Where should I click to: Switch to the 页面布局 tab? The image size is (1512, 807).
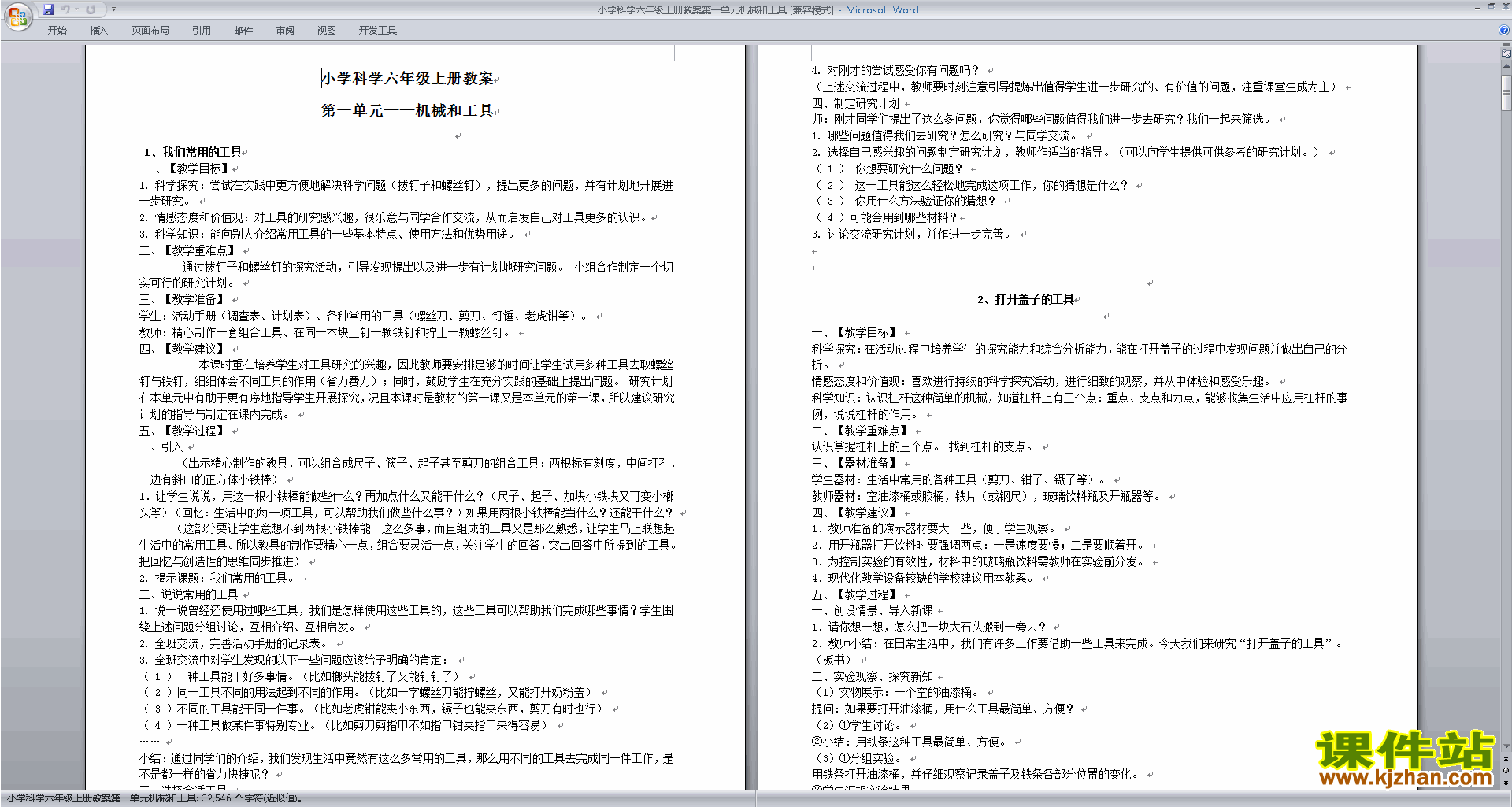tap(150, 31)
